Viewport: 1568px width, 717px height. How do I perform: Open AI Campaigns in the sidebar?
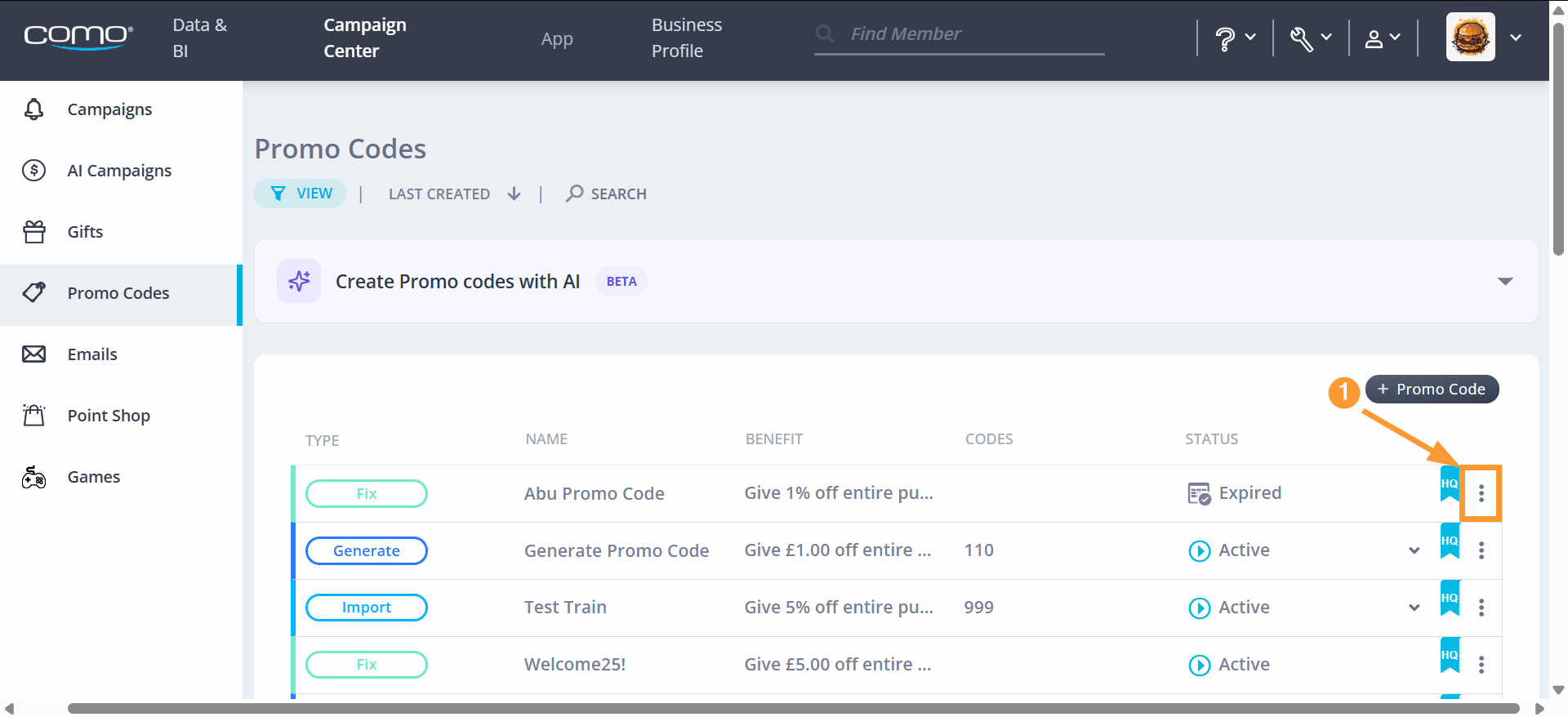coord(121,171)
